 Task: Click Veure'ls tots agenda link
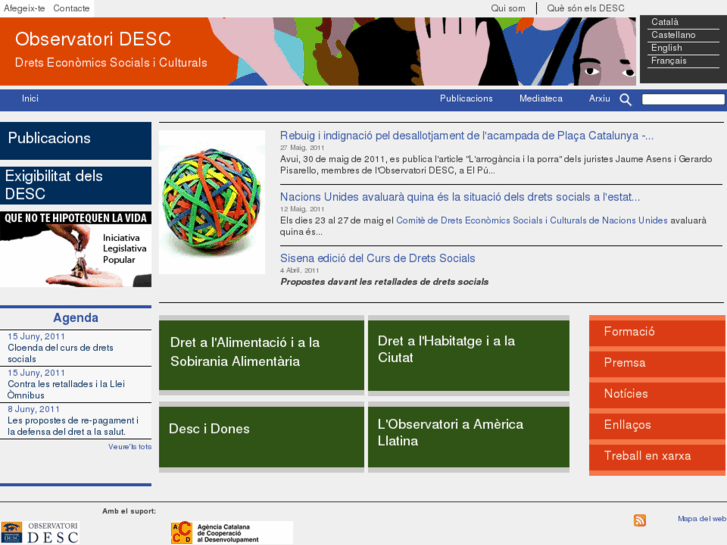(130, 447)
